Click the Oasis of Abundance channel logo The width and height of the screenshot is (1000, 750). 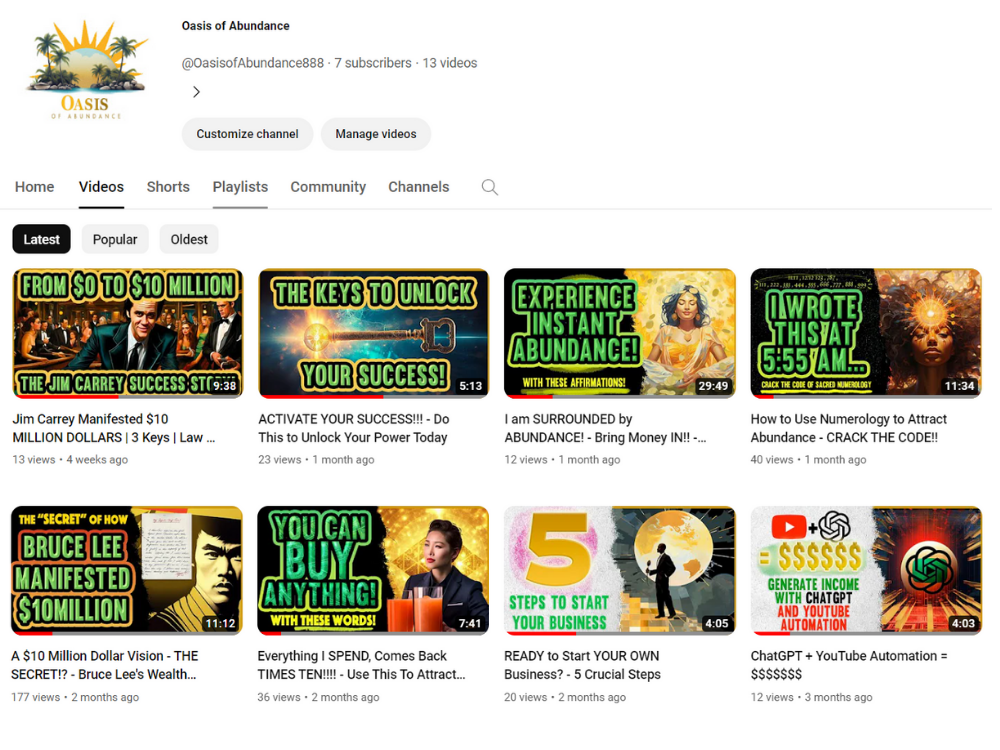click(86, 70)
